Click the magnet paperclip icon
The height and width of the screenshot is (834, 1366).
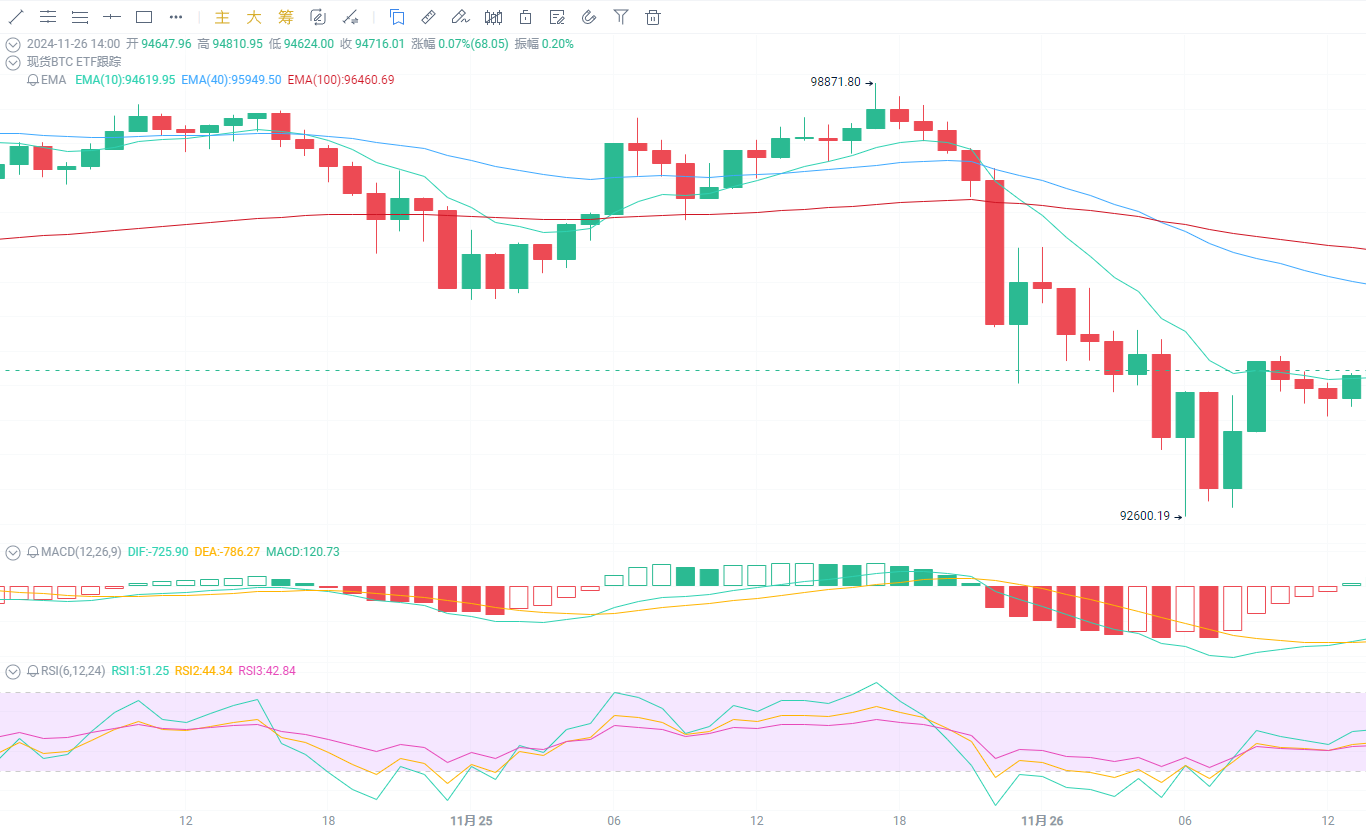click(x=589, y=17)
